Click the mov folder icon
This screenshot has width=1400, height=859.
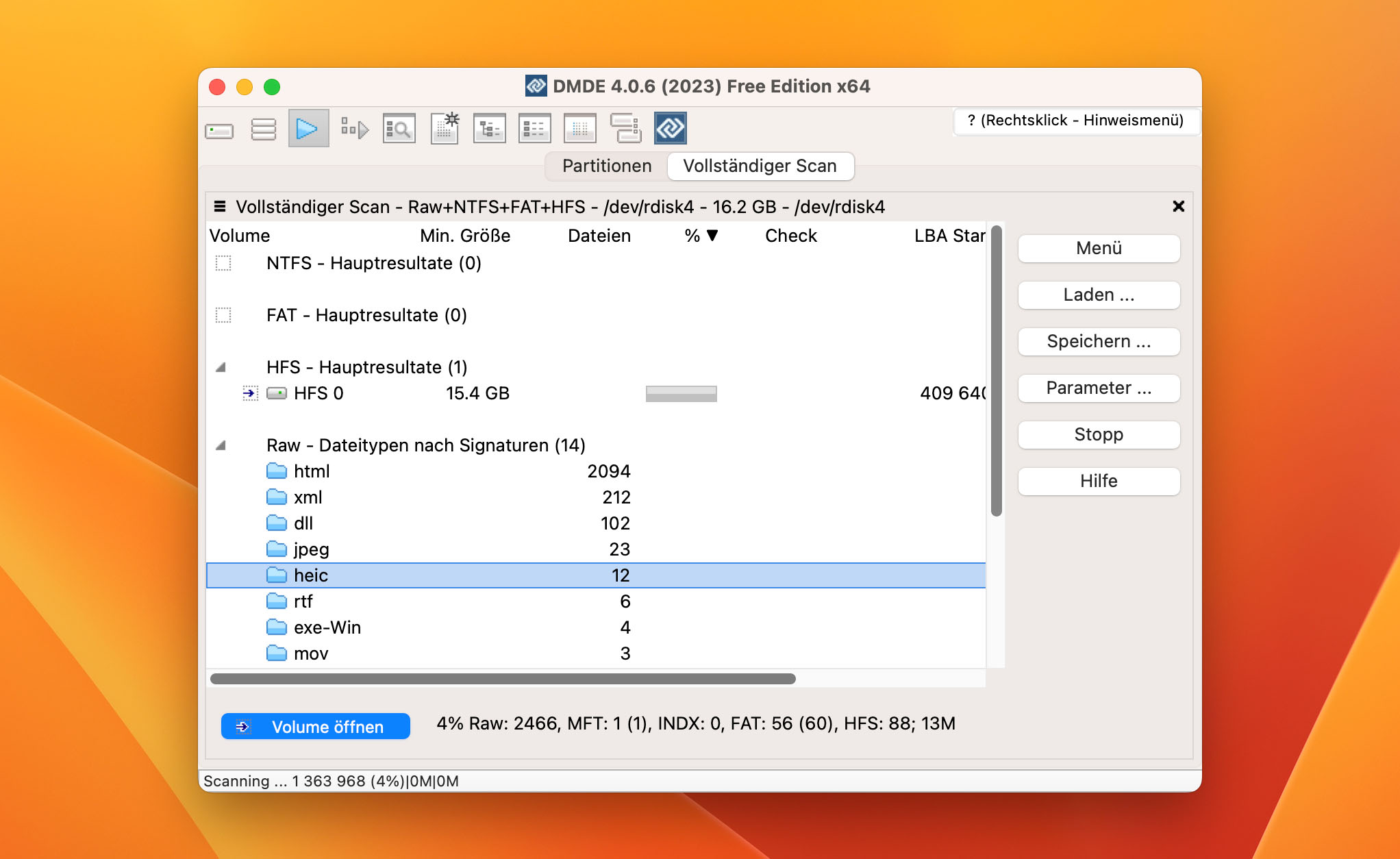[277, 653]
